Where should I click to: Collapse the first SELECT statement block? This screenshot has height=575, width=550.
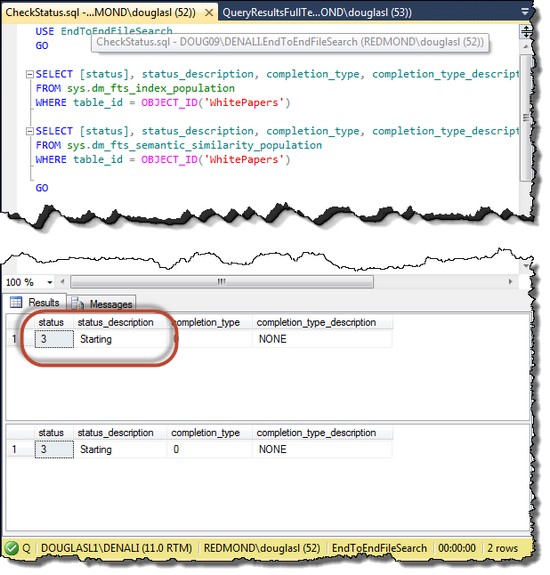tap(29, 74)
